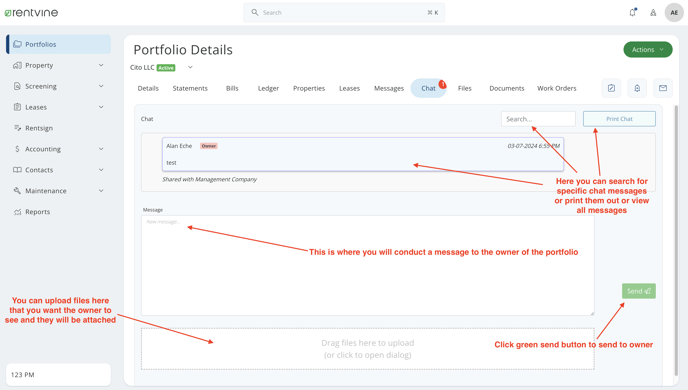Screen dimensions: 688x390
Task: Open the Work Orders tab
Action: [x=557, y=88]
